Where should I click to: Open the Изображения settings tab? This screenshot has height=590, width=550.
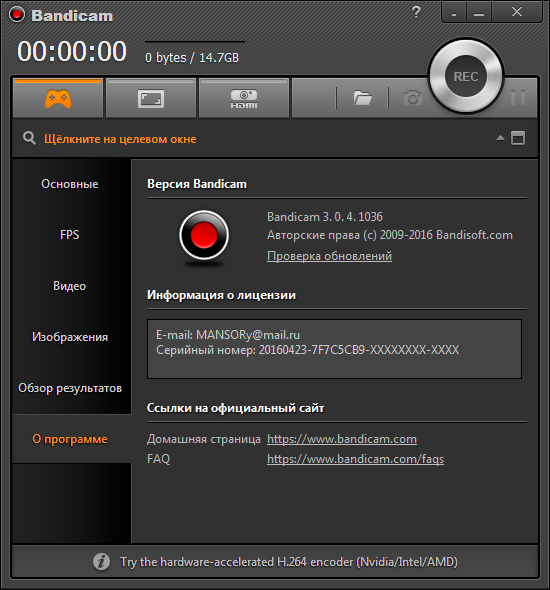click(70, 337)
